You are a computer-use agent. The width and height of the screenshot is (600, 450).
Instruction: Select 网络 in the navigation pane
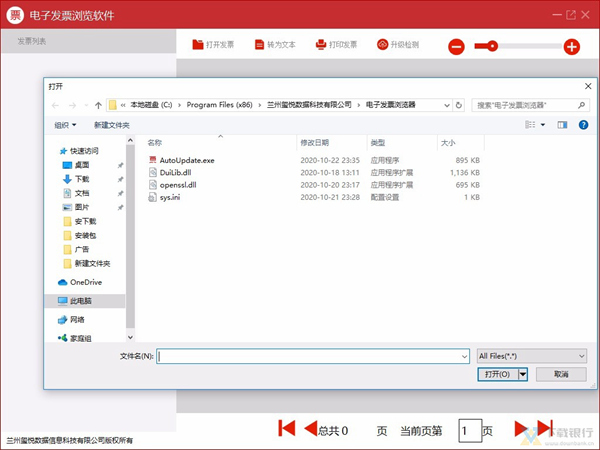(77, 320)
